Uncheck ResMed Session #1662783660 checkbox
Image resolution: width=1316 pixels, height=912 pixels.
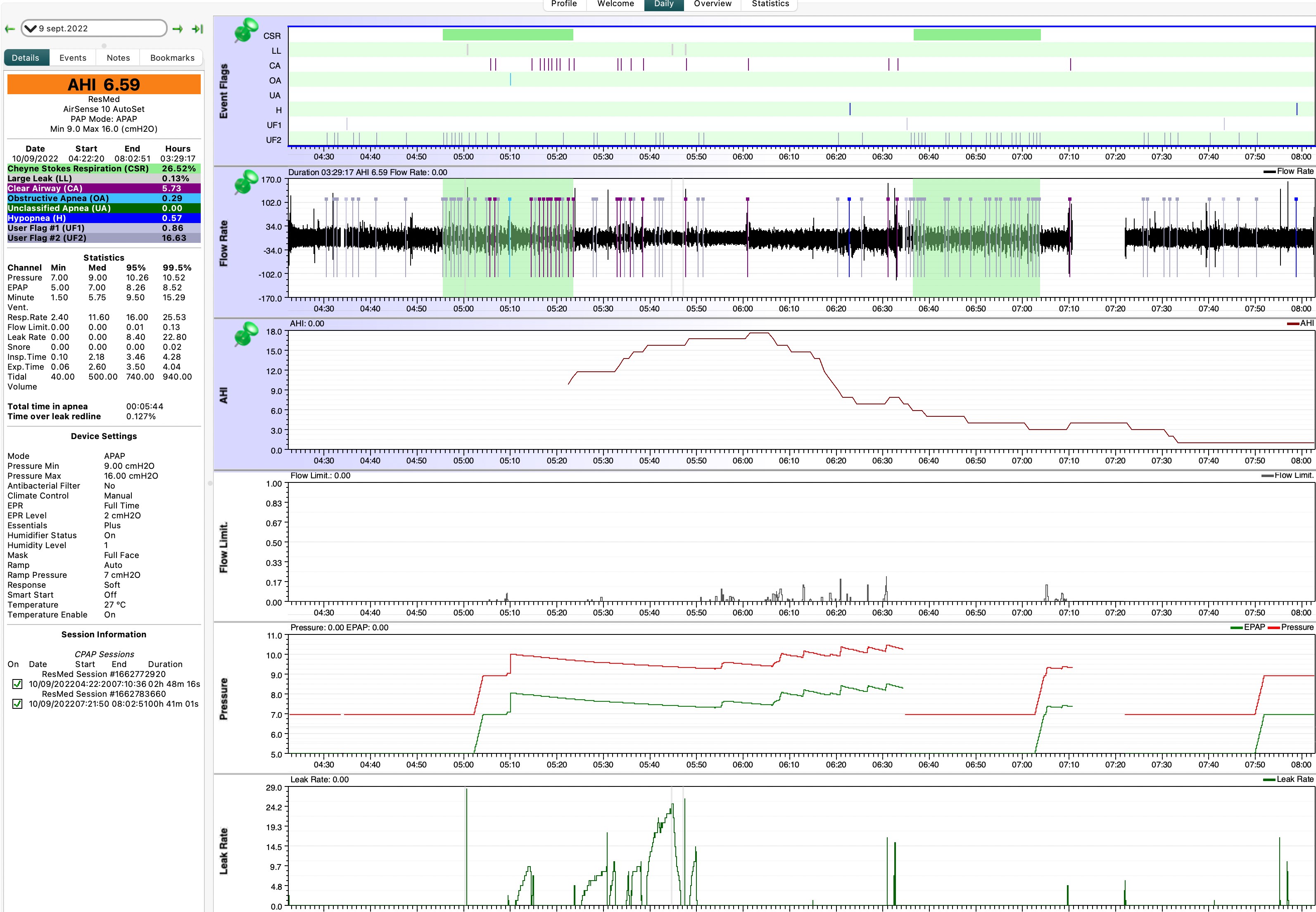coord(17,704)
